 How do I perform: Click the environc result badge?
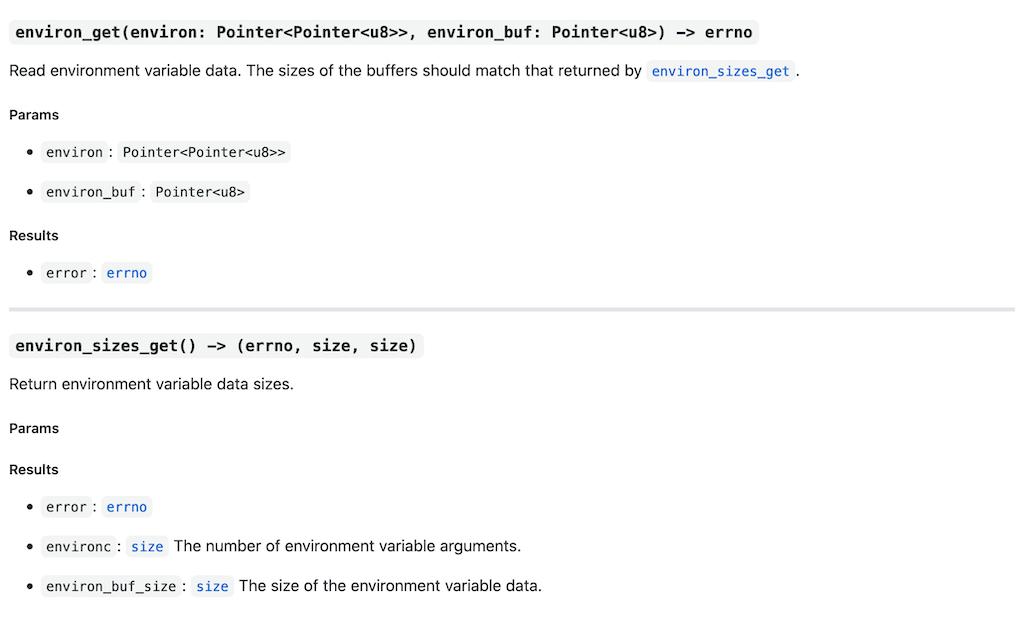point(79,546)
